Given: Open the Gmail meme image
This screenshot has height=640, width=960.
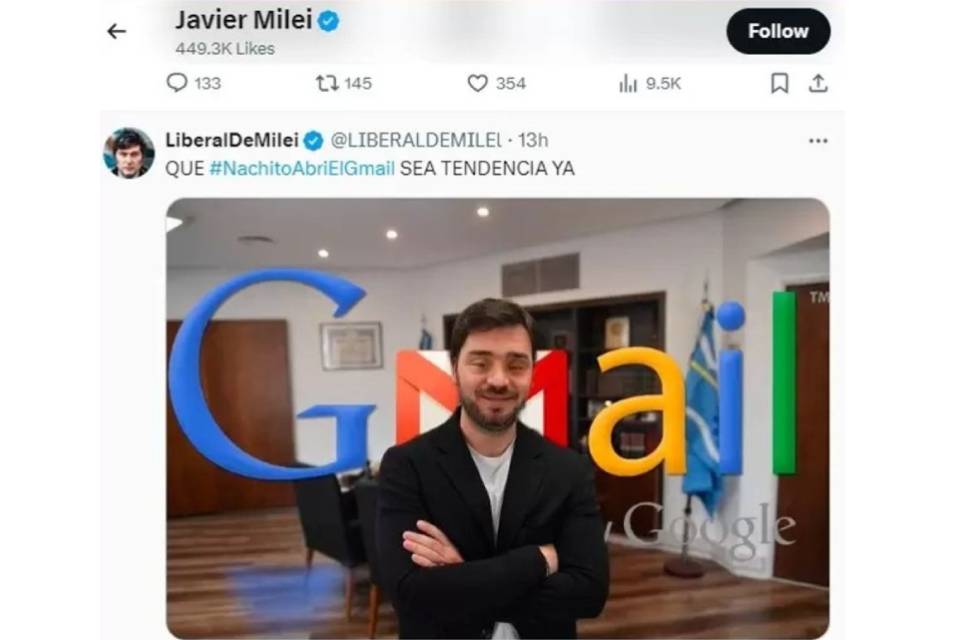Looking at the screenshot, I should click(x=498, y=418).
